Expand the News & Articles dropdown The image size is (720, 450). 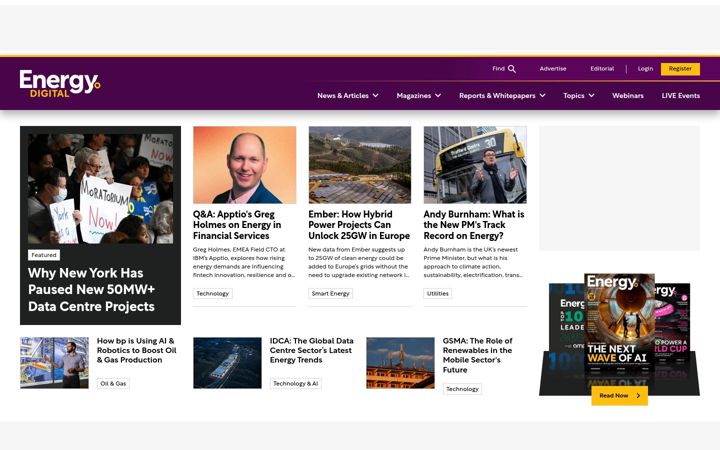pyautogui.click(x=348, y=96)
